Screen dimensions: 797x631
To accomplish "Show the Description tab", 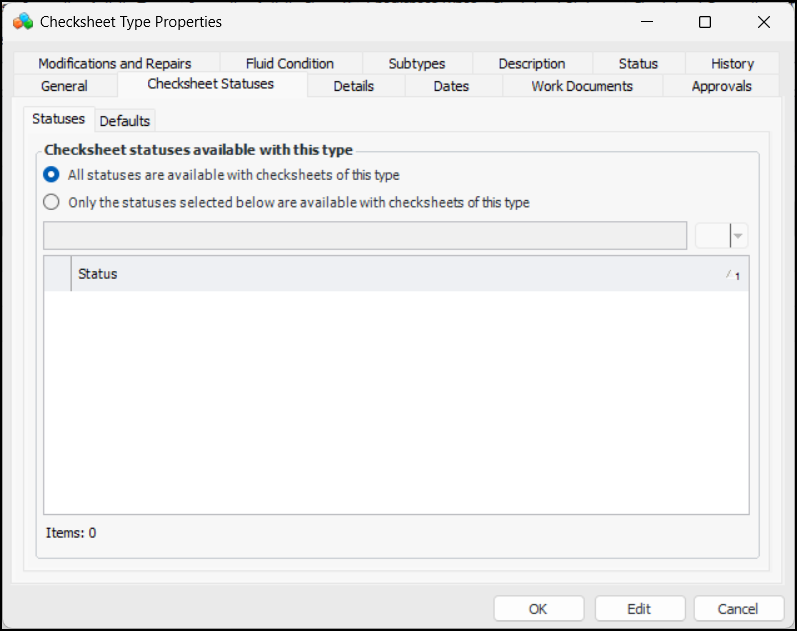I will point(532,63).
